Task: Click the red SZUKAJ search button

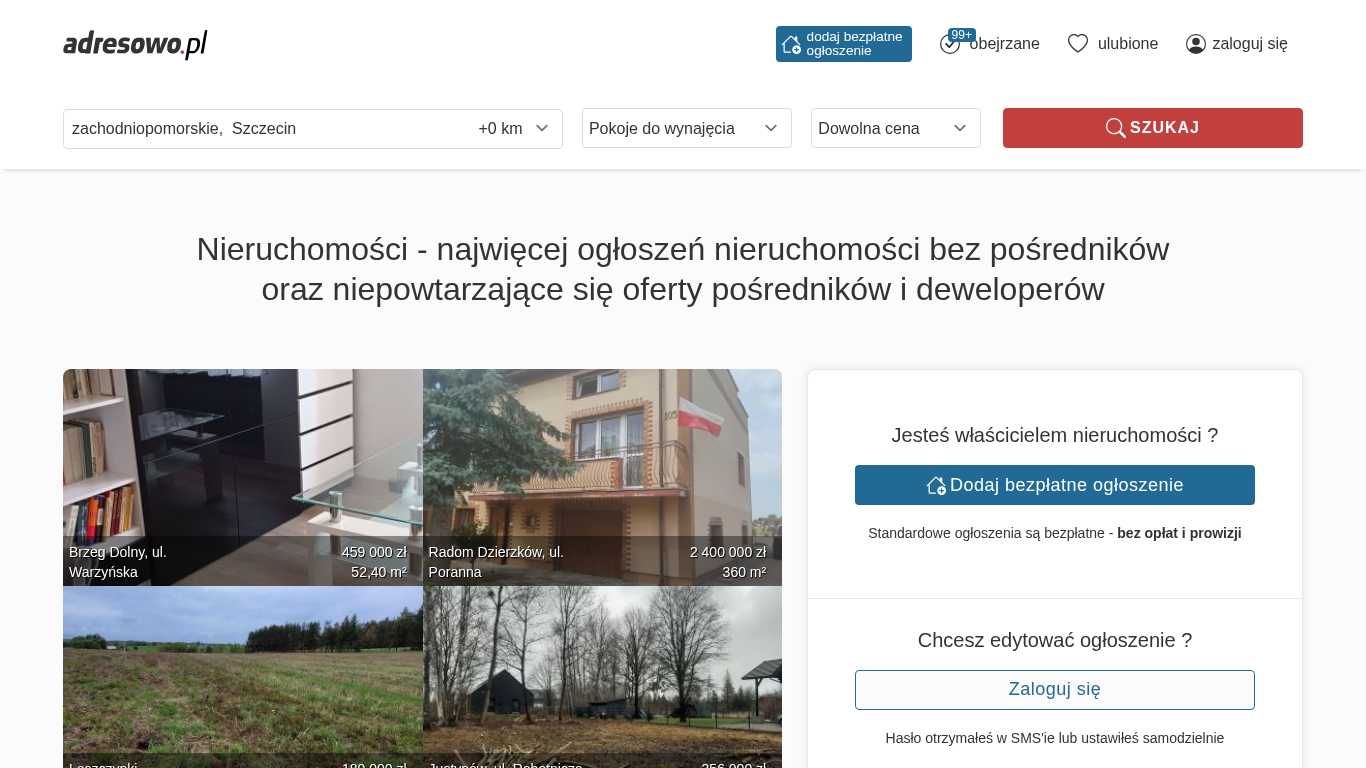Action: click(1153, 128)
